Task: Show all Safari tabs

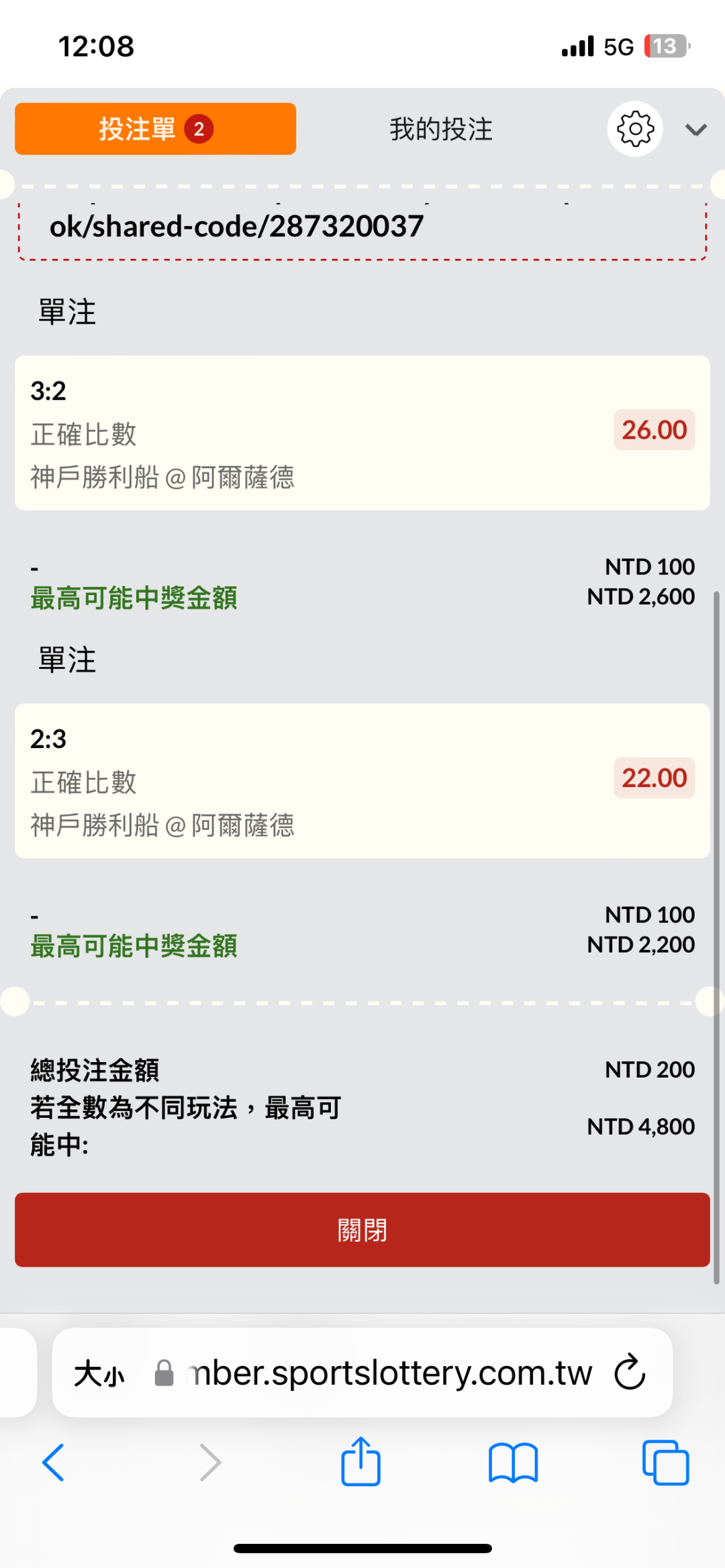Action: tap(665, 1462)
